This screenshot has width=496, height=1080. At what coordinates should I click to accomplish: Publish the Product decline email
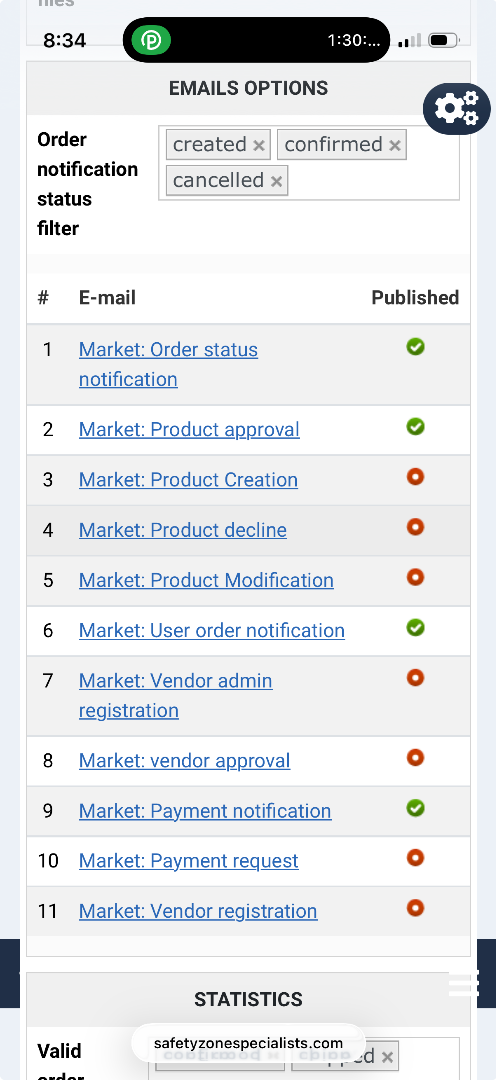(415, 527)
